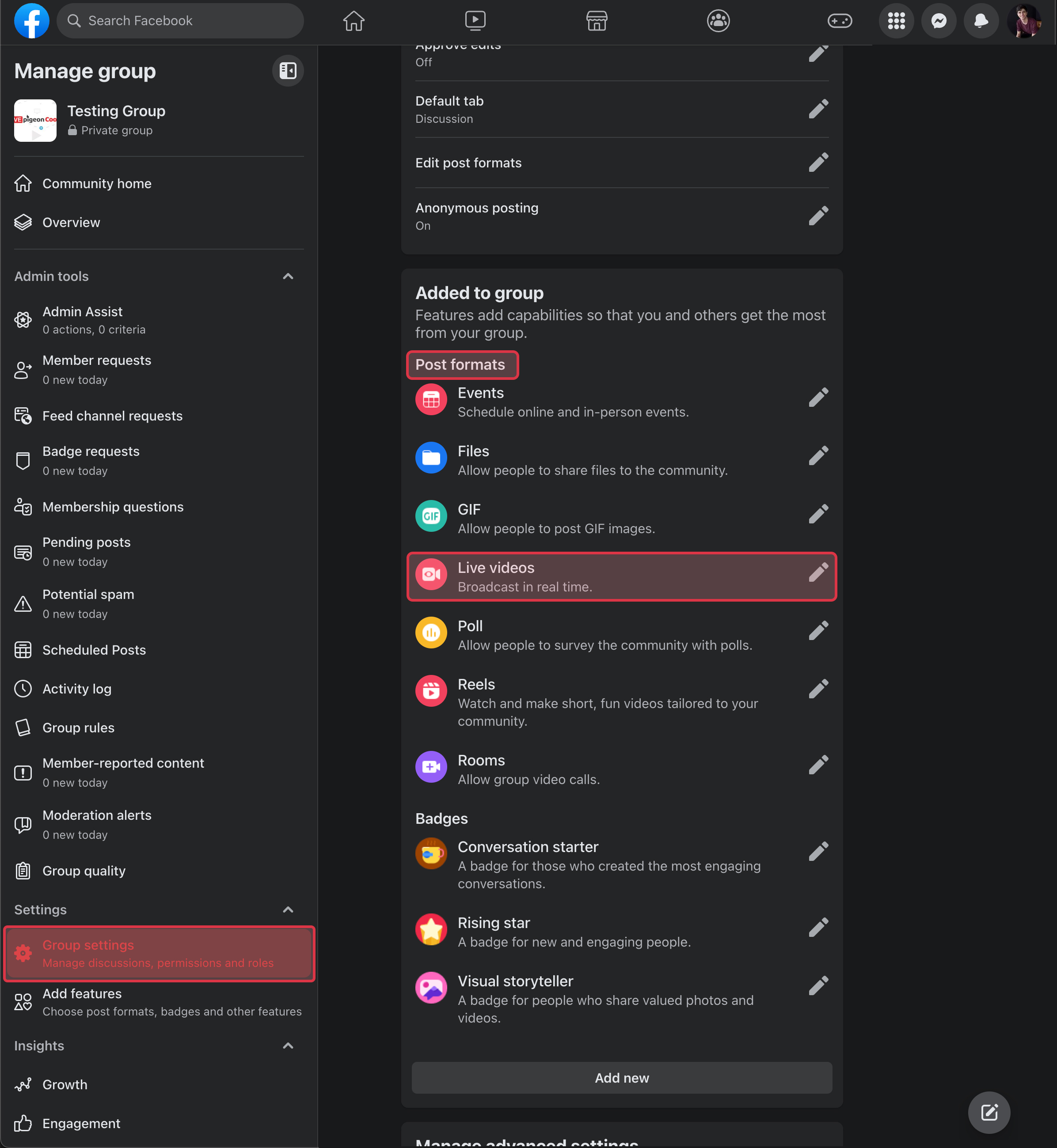Open the profile avatar menu
The image size is (1057, 1148).
tap(1024, 21)
